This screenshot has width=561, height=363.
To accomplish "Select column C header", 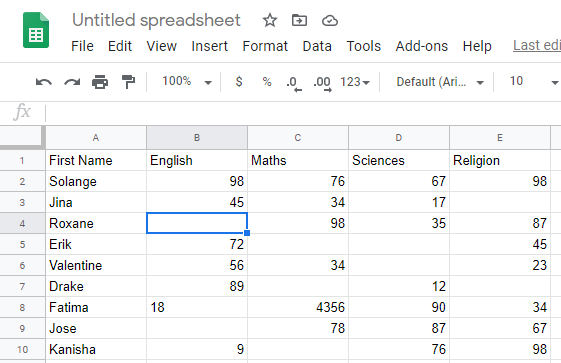I will (x=298, y=138).
